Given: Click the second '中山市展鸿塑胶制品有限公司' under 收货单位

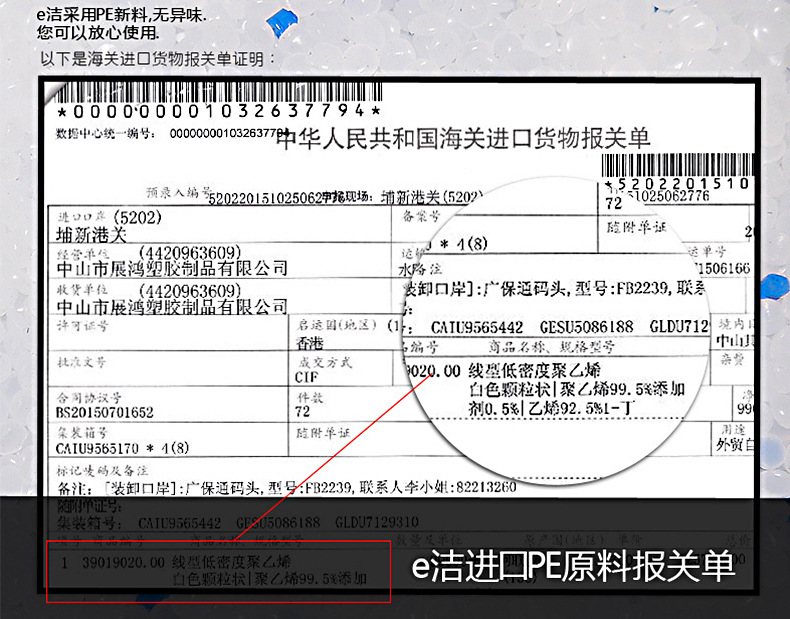Looking at the screenshot, I should pyautogui.click(x=172, y=307).
